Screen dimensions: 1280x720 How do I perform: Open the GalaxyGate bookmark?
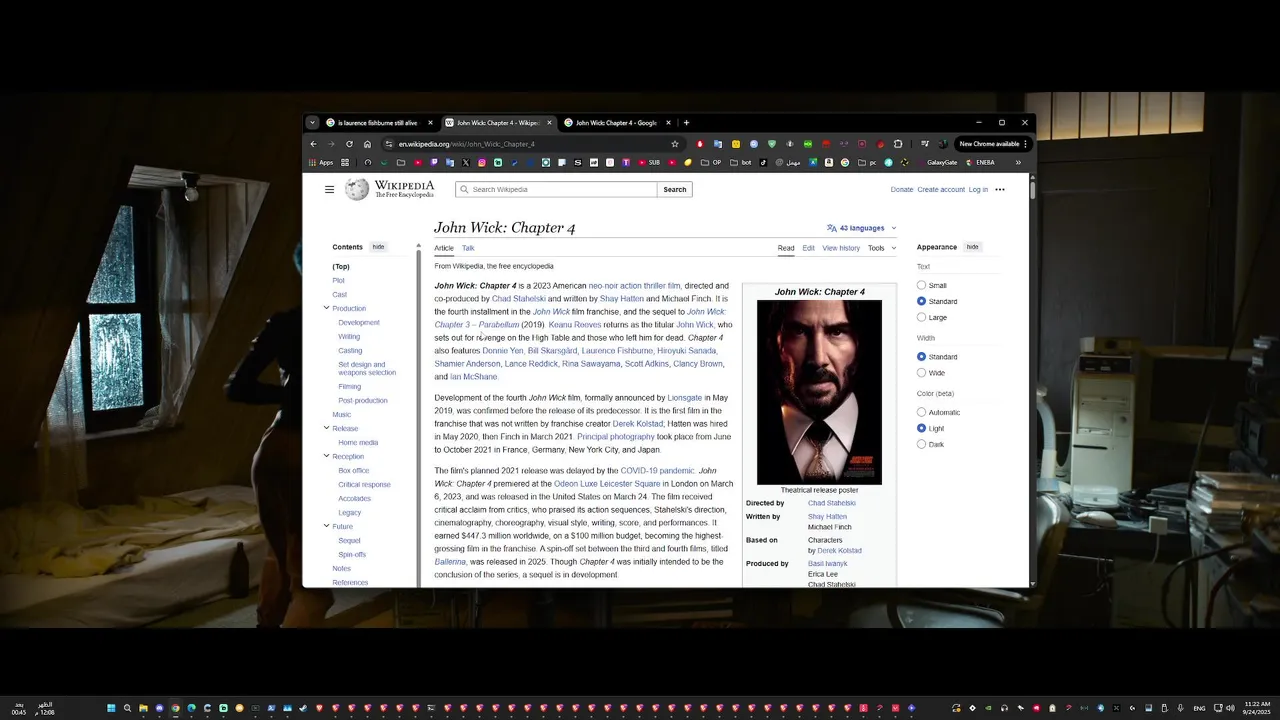937,162
